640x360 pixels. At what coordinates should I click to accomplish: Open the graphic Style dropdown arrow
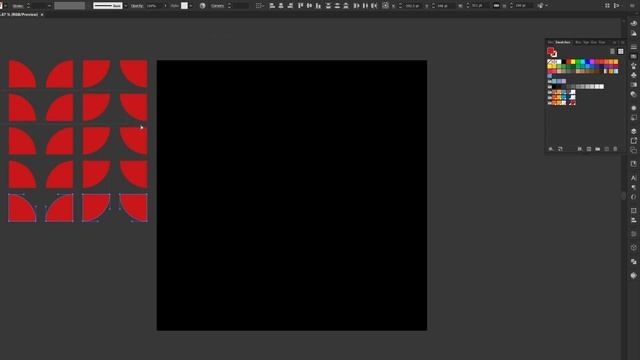coord(191,6)
